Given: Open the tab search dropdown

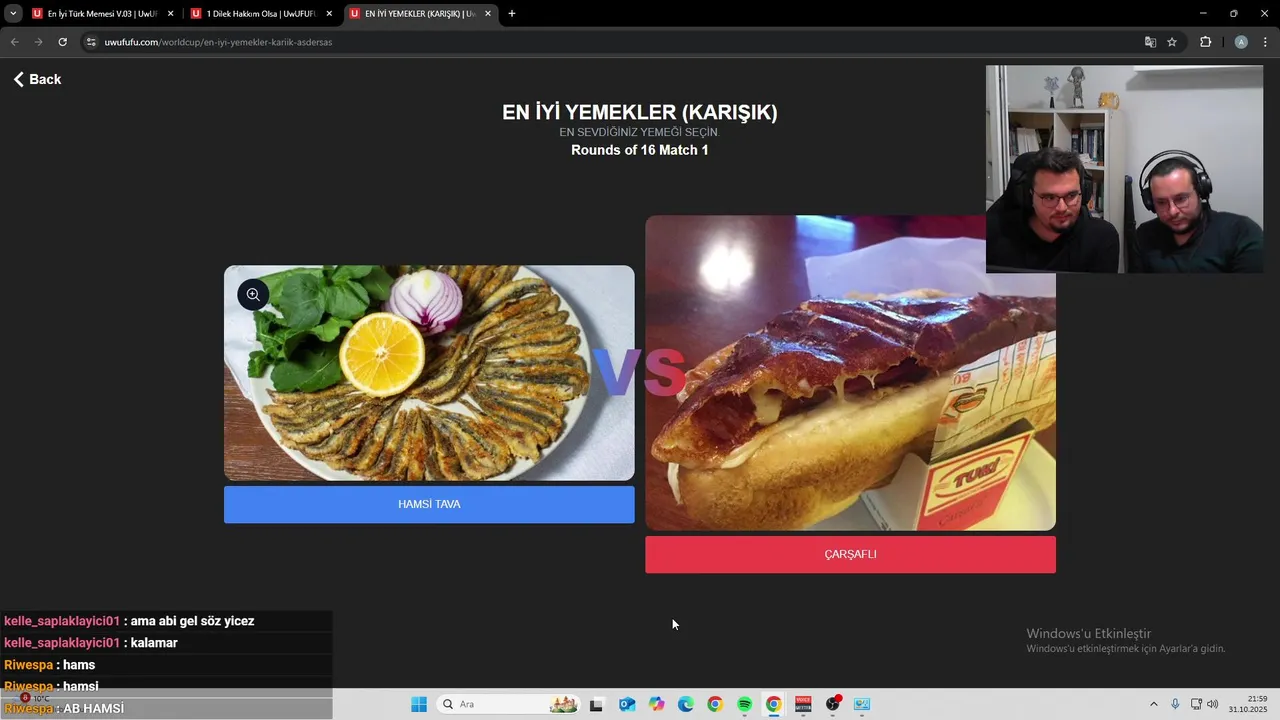Looking at the screenshot, I should click(13, 14).
